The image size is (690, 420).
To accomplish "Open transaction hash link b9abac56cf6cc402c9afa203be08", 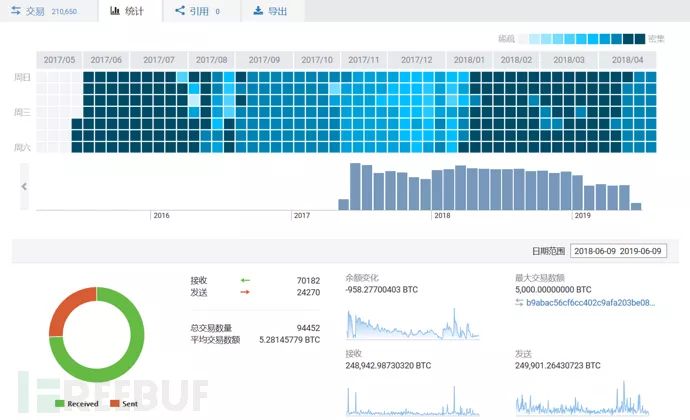I will pyautogui.click(x=590, y=302).
